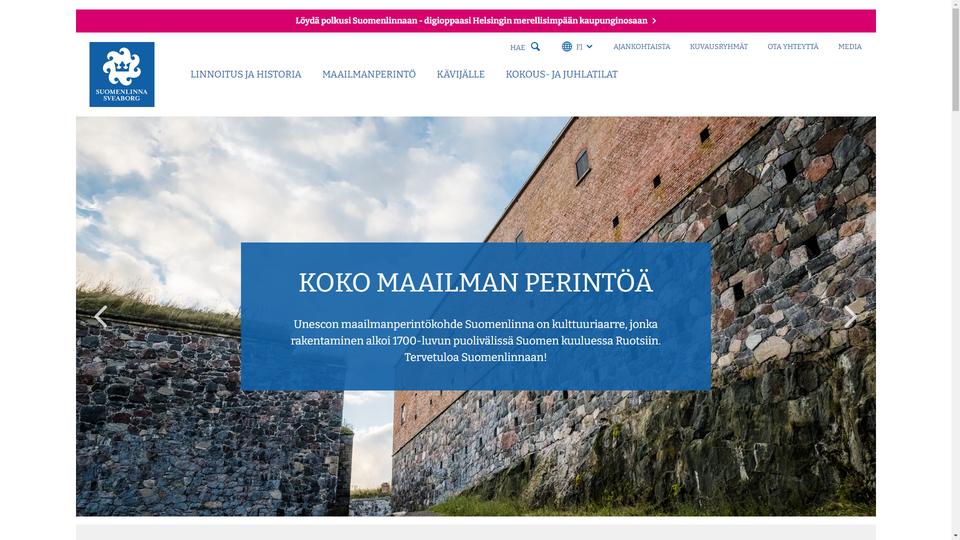Go to next slide with right arrow

(850, 317)
